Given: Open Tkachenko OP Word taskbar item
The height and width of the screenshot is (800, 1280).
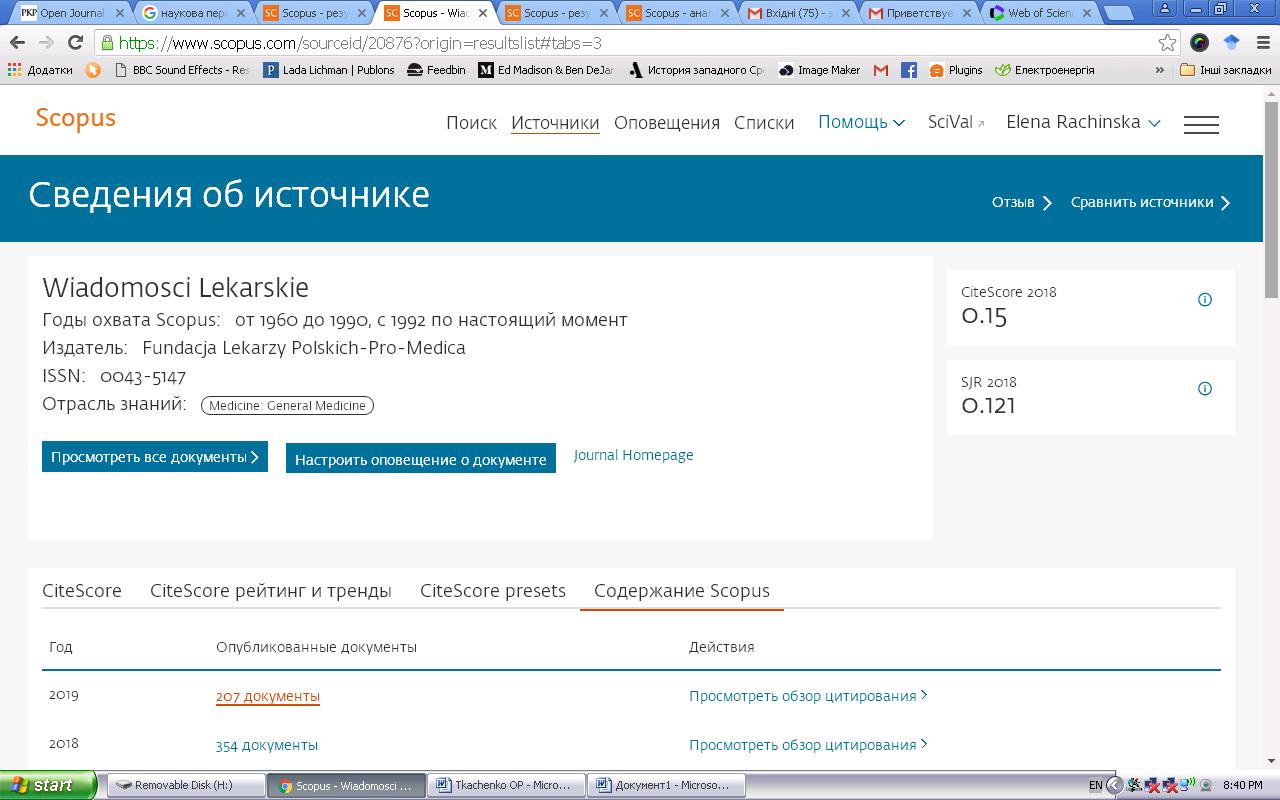Looking at the screenshot, I should (507, 785).
